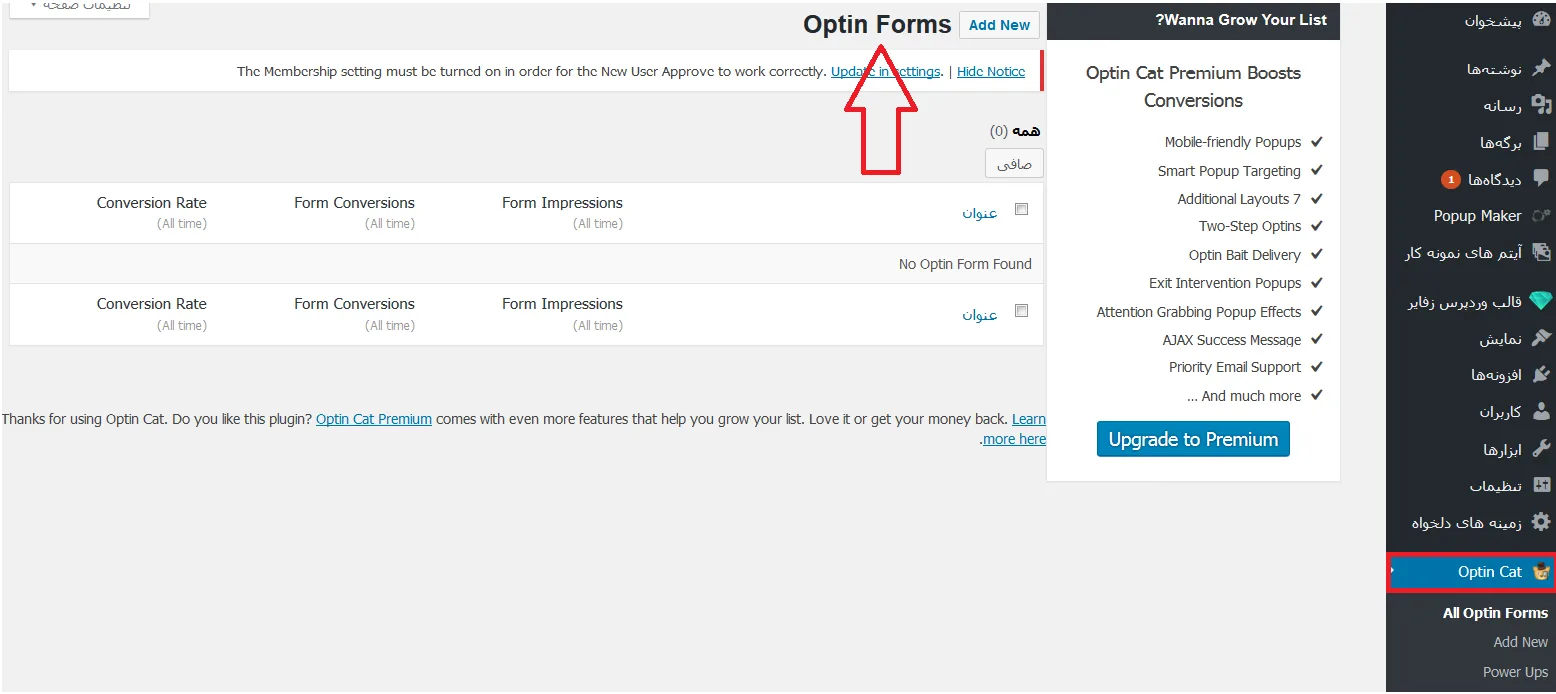Click the Optin Cat cat icon
The width and height of the screenshot is (1556, 694).
(1541, 571)
